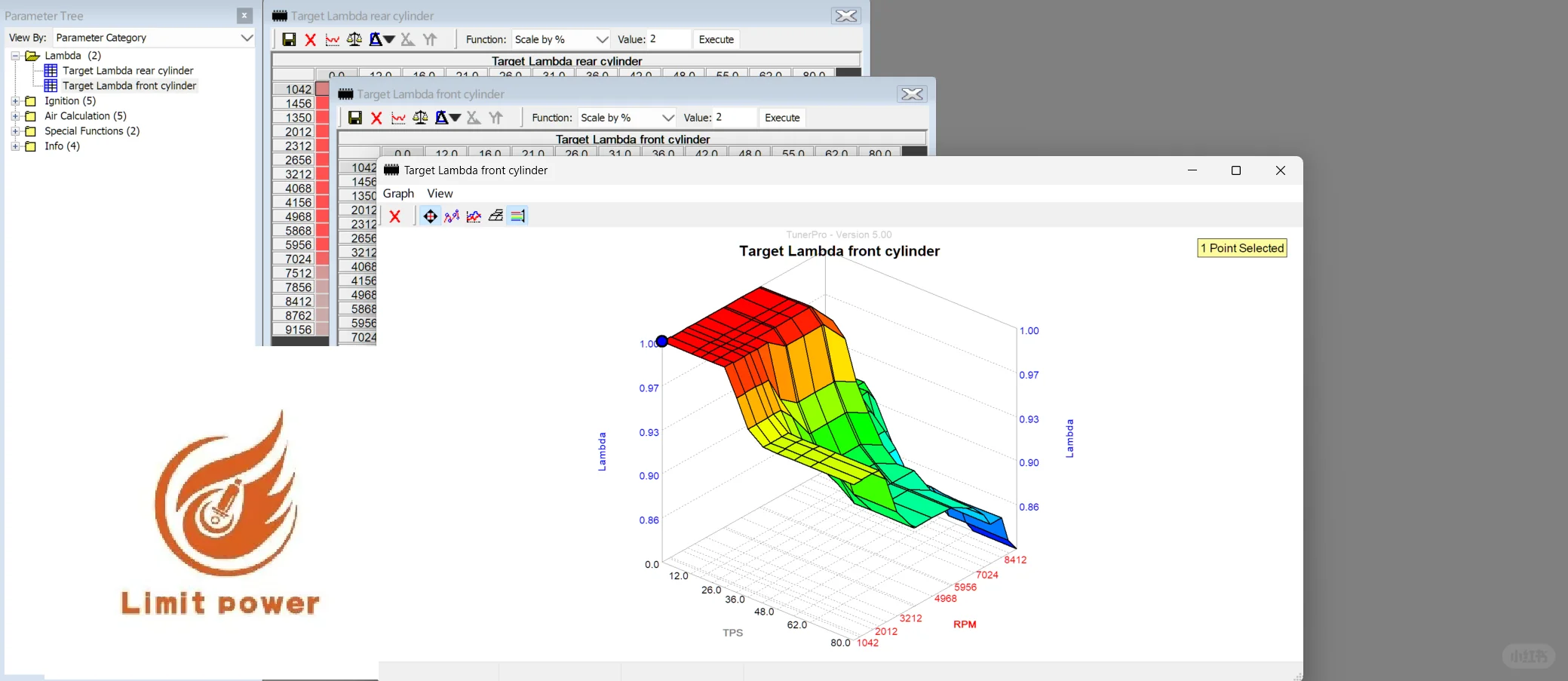Open the View menu in graph window
Viewport: 1568px width, 681px height.
click(440, 194)
